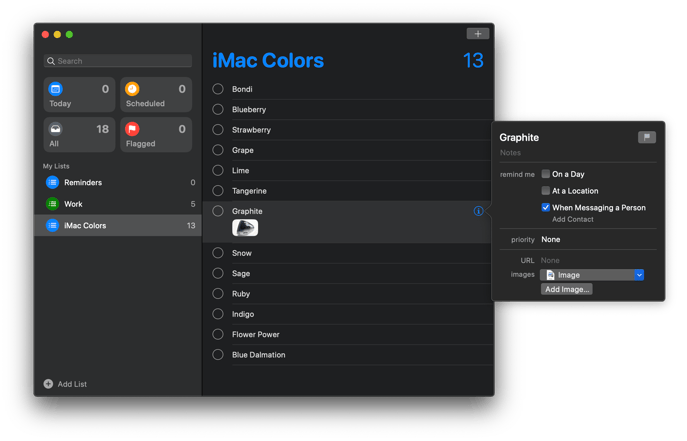
Task: Click the Notes field in popover
Action: tap(510, 153)
